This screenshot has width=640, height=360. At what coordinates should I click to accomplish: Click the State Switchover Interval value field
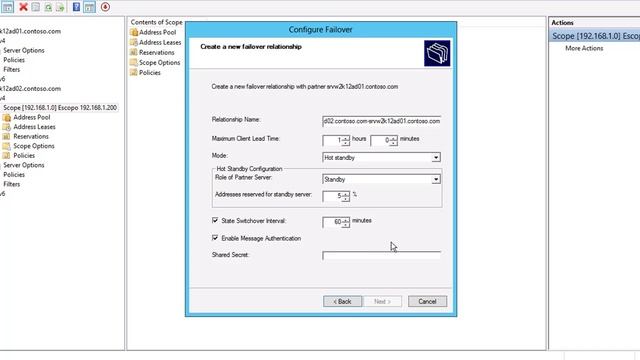click(332, 222)
